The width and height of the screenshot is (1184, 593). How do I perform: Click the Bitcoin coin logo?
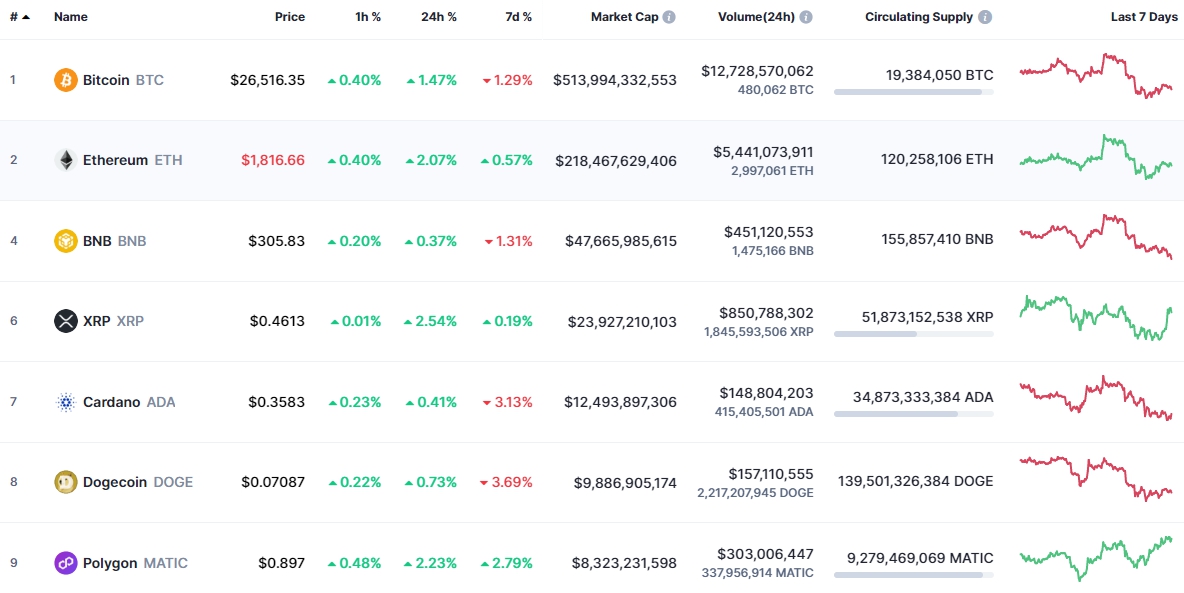[66, 79]
